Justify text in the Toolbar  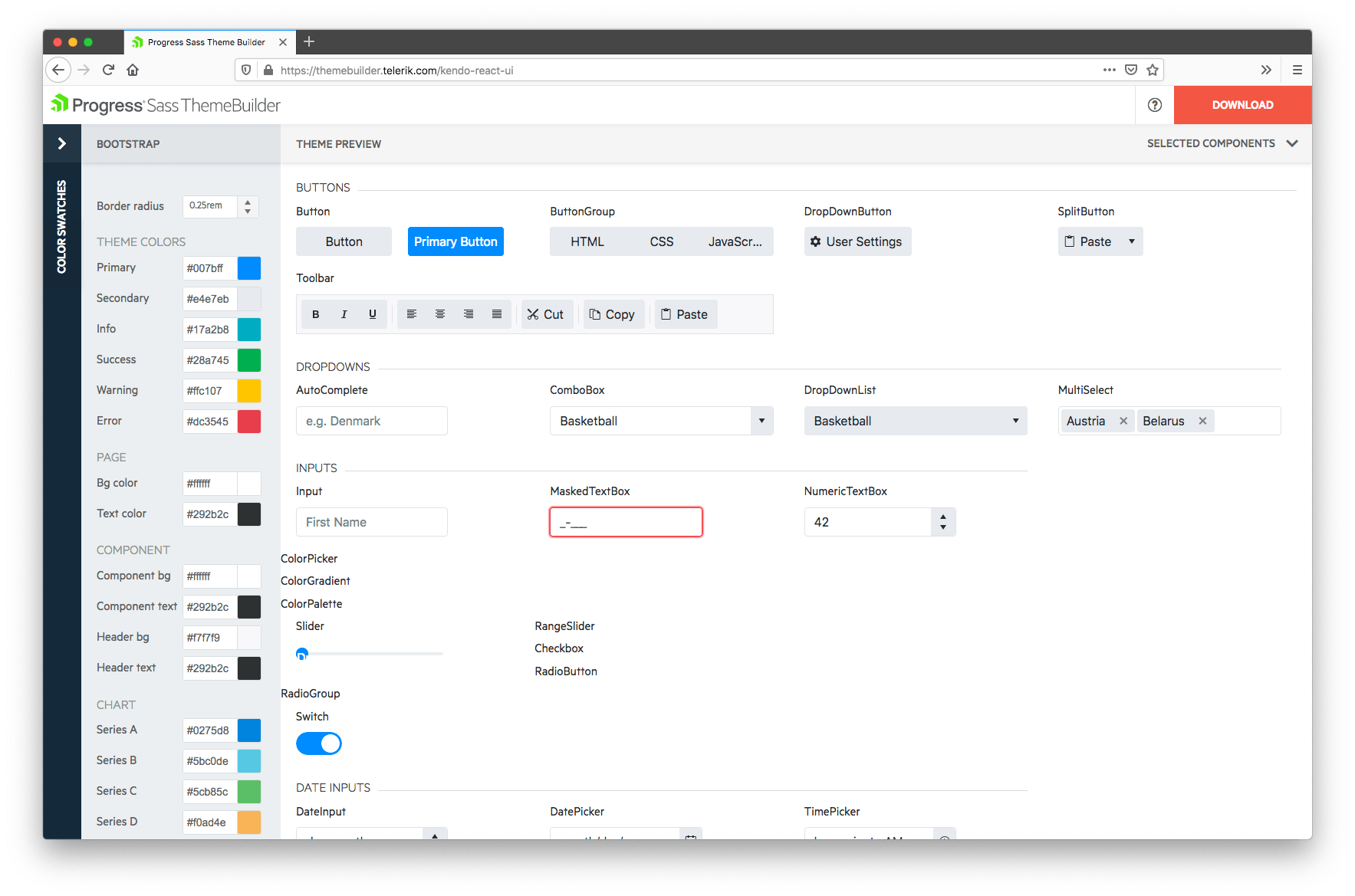pos(497,314)
